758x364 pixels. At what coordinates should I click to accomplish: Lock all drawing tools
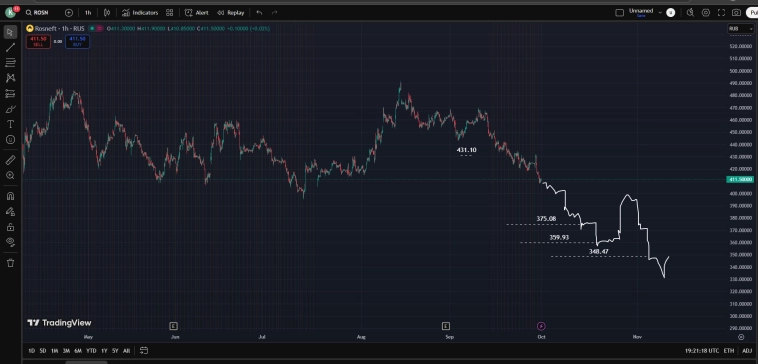click(x=10, y=227)
